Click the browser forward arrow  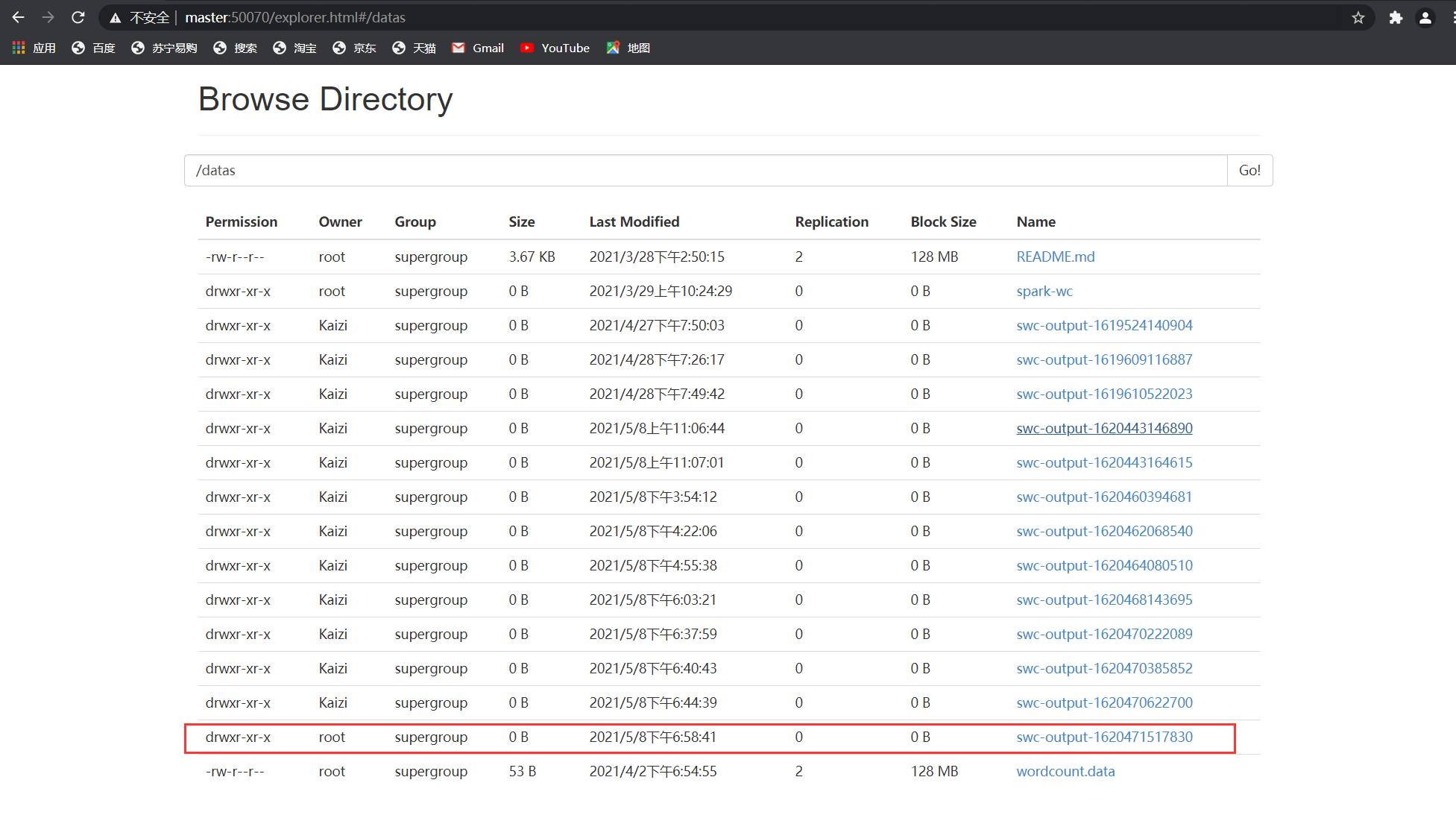coord(48,17)
